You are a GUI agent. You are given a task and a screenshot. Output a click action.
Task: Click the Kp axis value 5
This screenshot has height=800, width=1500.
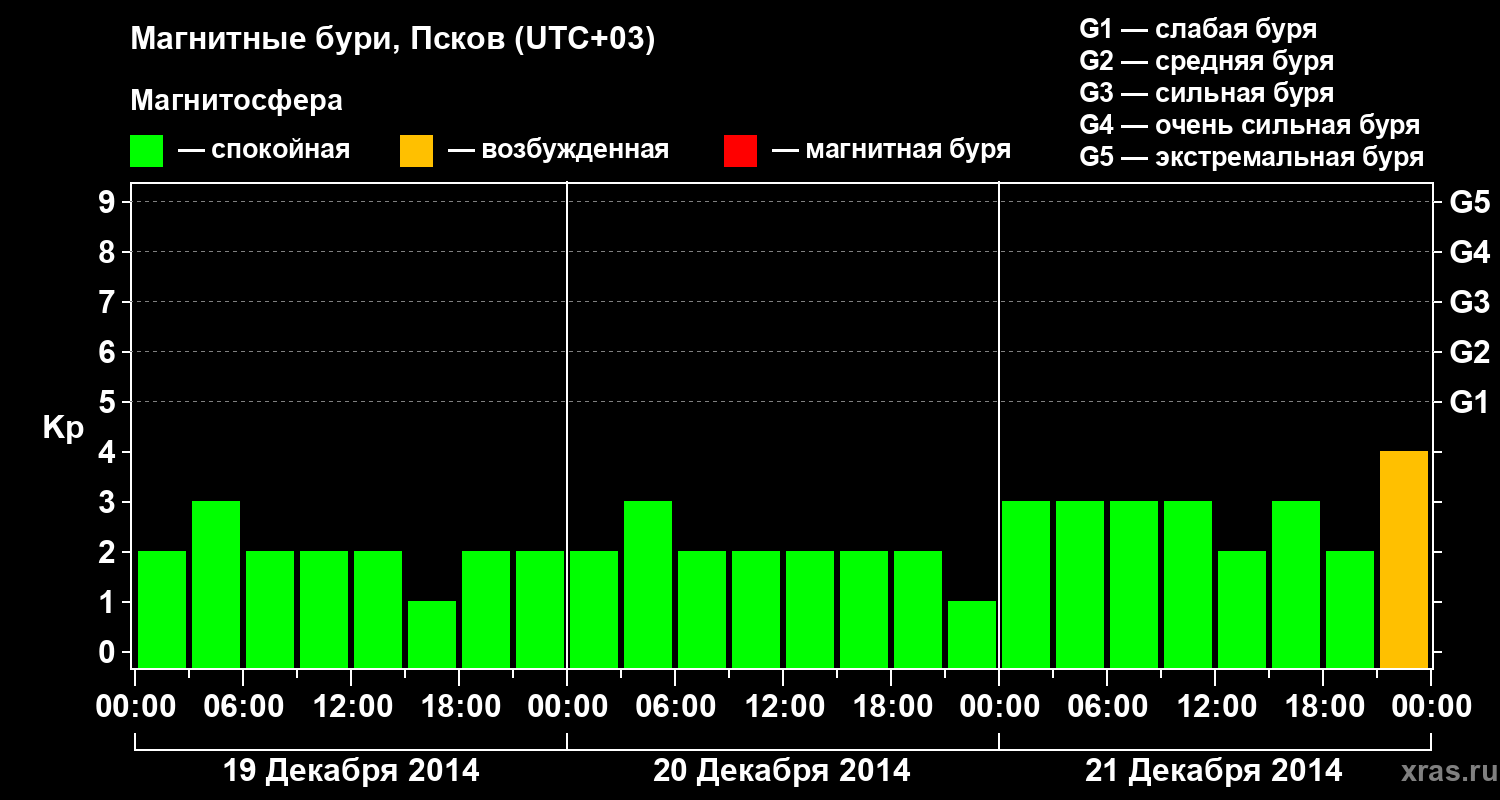(x=109, y=402)
